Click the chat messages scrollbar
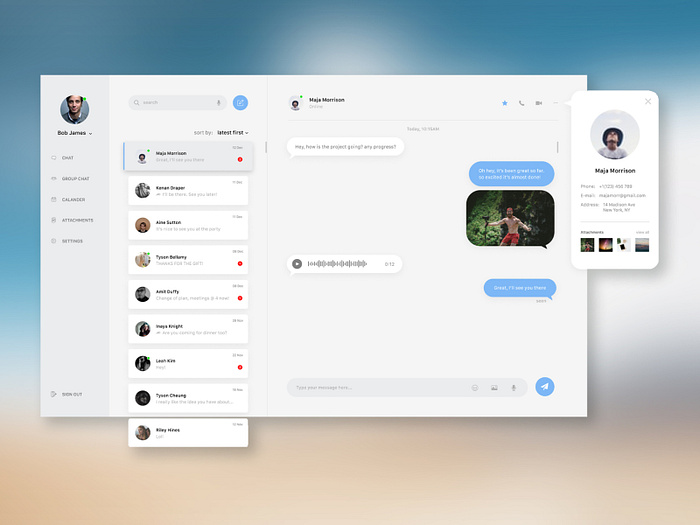Image resolution: width=700 pixels, height=525 pixels. click(x=558, y=147)
